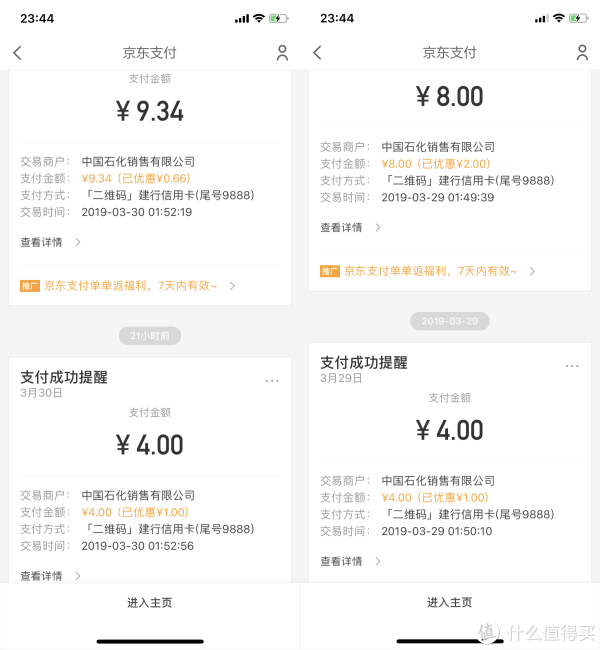The height and width of the screenshot is (650, 600).
Task: Tap 进入主页 at the bottom of the right screen
Action: click(x=450, y=602)
